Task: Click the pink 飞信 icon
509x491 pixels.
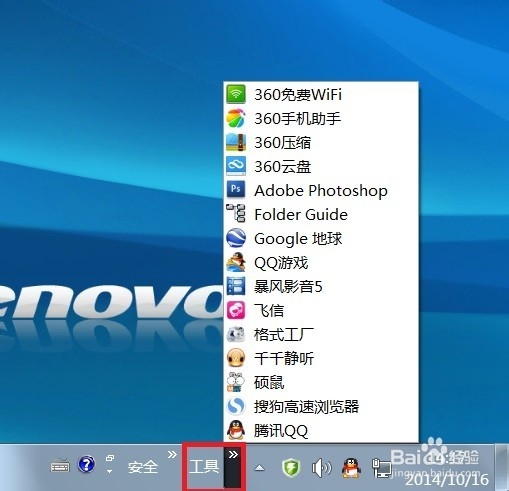Action: (236, 310)
